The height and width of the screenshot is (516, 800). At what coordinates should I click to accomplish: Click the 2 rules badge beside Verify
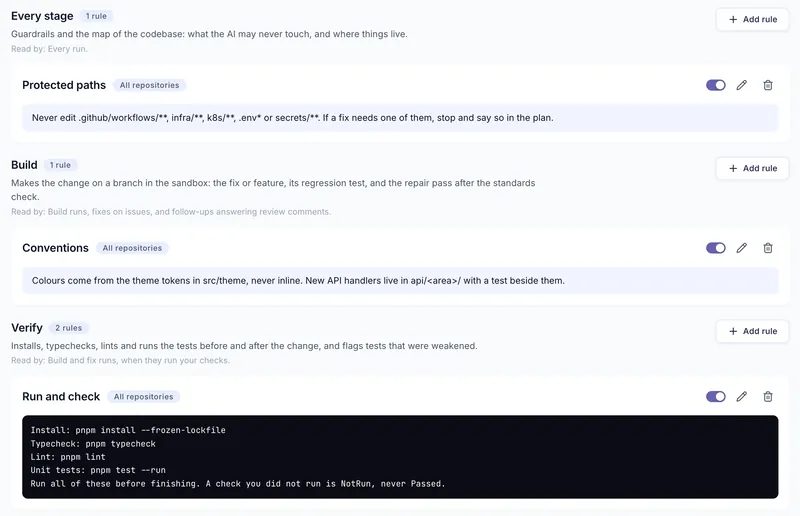pos(68,328)
